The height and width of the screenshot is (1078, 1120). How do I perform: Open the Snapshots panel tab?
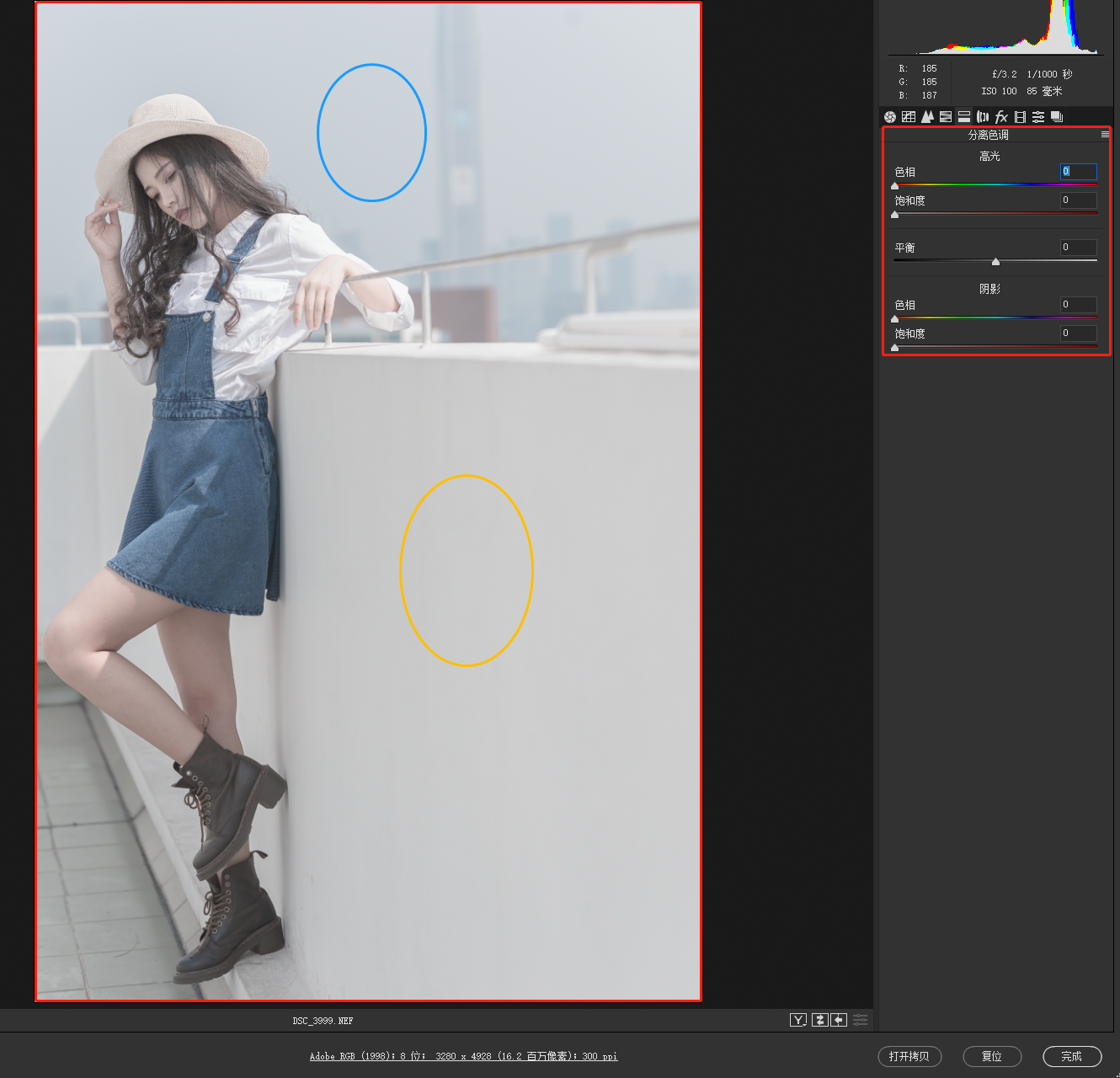pos(1057,117)
